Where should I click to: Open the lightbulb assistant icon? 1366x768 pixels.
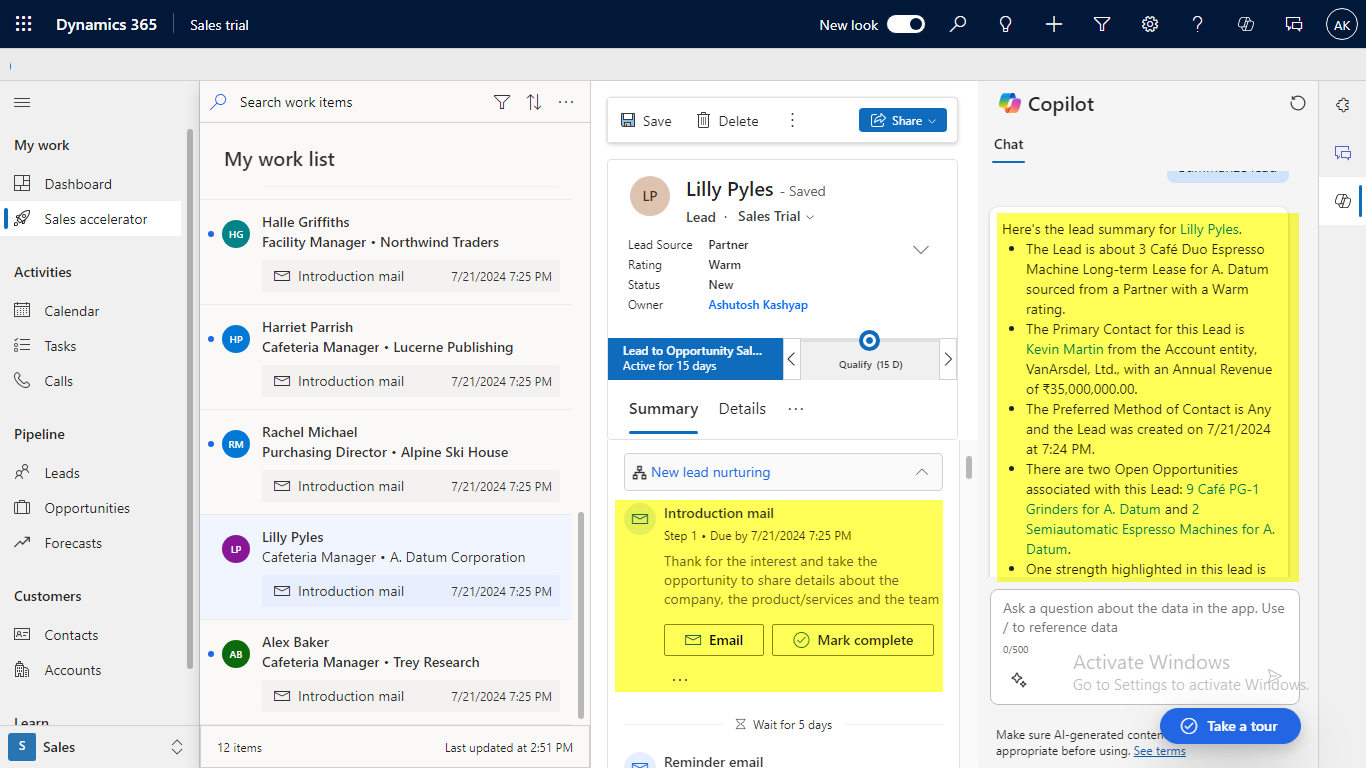pos(1006,24)
